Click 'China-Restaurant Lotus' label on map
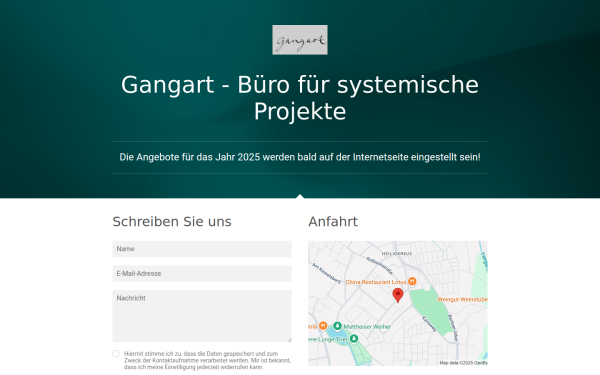The width and height of the screenshot is (600, 375). pos(376,282)
